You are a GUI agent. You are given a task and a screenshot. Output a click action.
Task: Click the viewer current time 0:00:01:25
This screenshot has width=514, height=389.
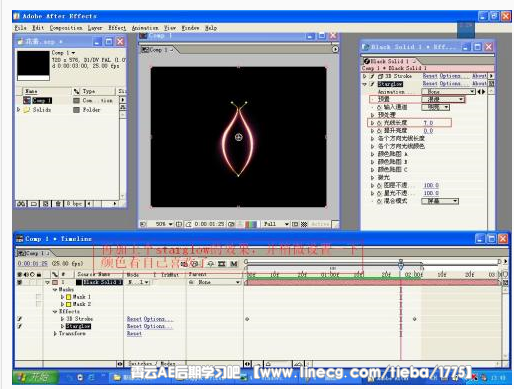point(209,224)
